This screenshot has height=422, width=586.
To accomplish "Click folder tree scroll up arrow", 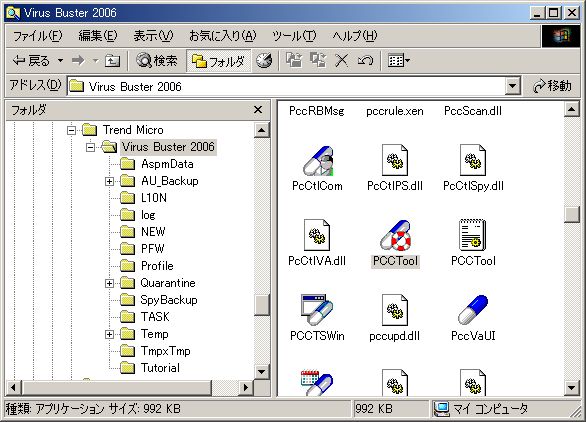I will coord(262,130).
